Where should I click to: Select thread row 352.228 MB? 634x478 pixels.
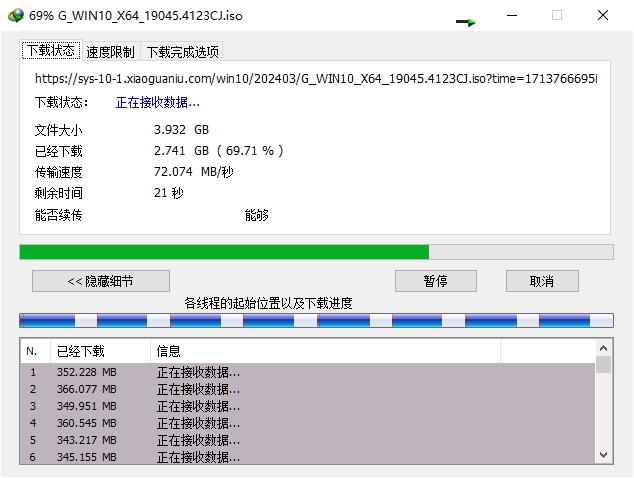point(308,372)
